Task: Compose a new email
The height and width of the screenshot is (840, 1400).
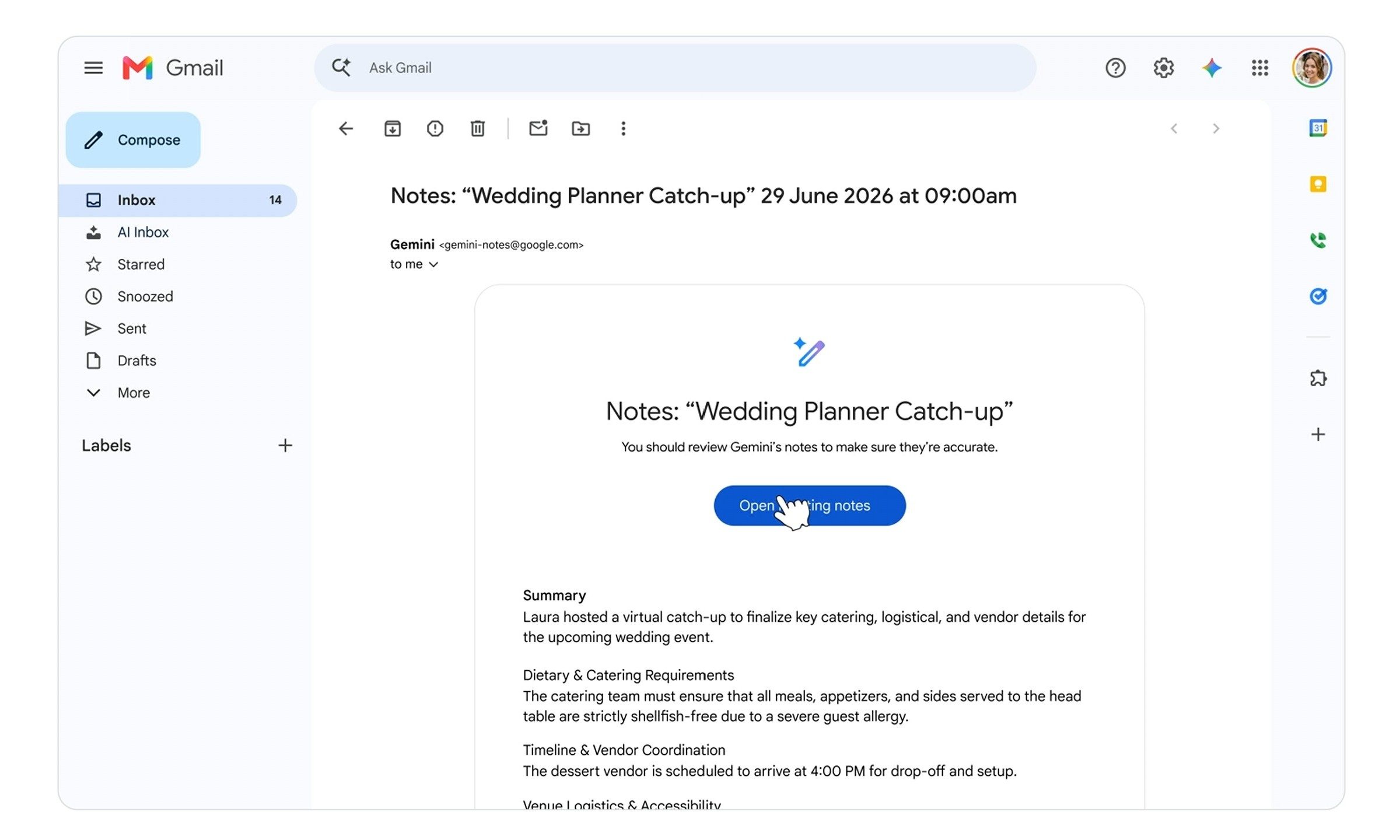Action: click(x=133, y=140)
